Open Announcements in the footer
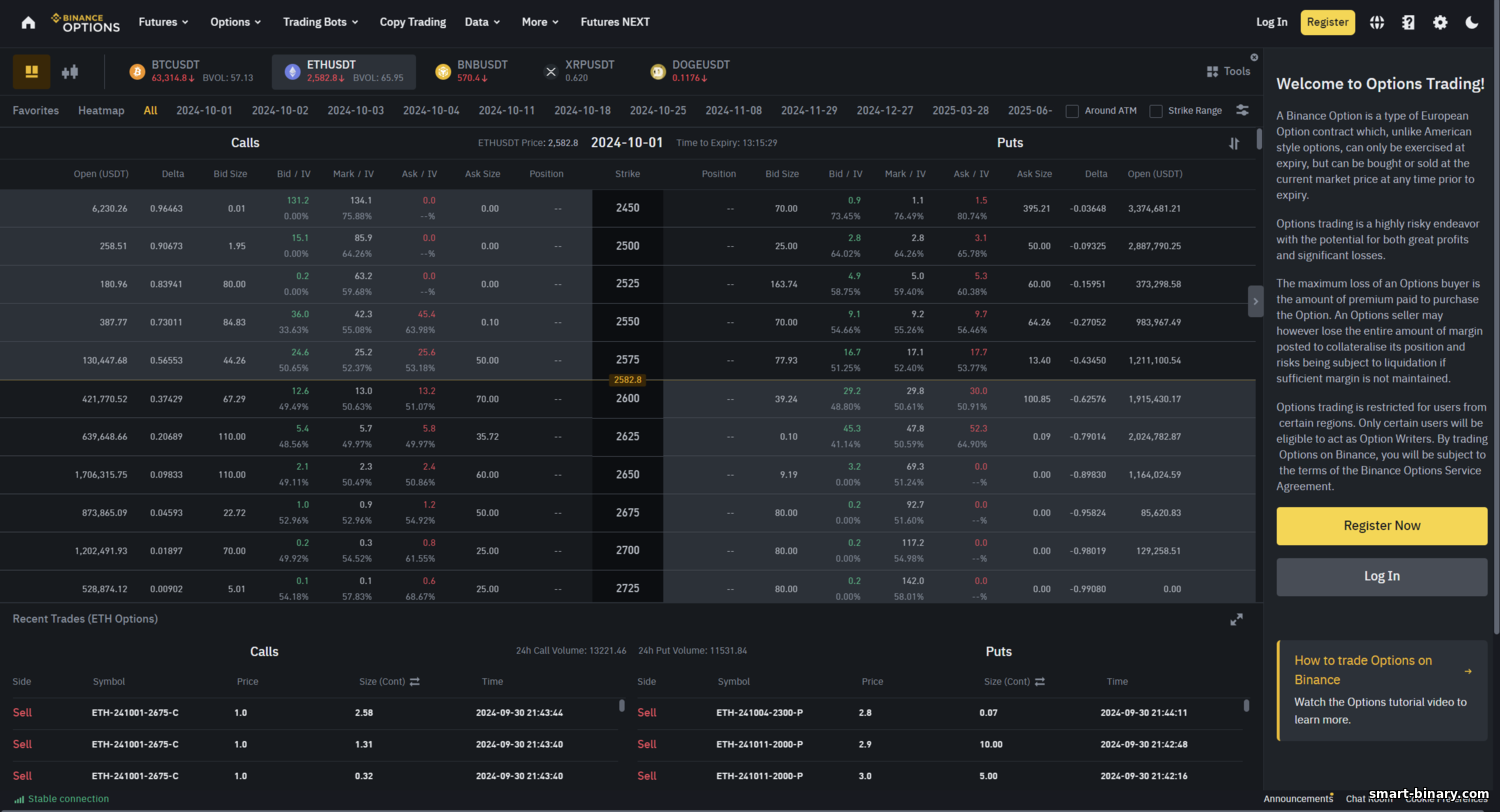1500x812 pixels. pos(1298,799)
